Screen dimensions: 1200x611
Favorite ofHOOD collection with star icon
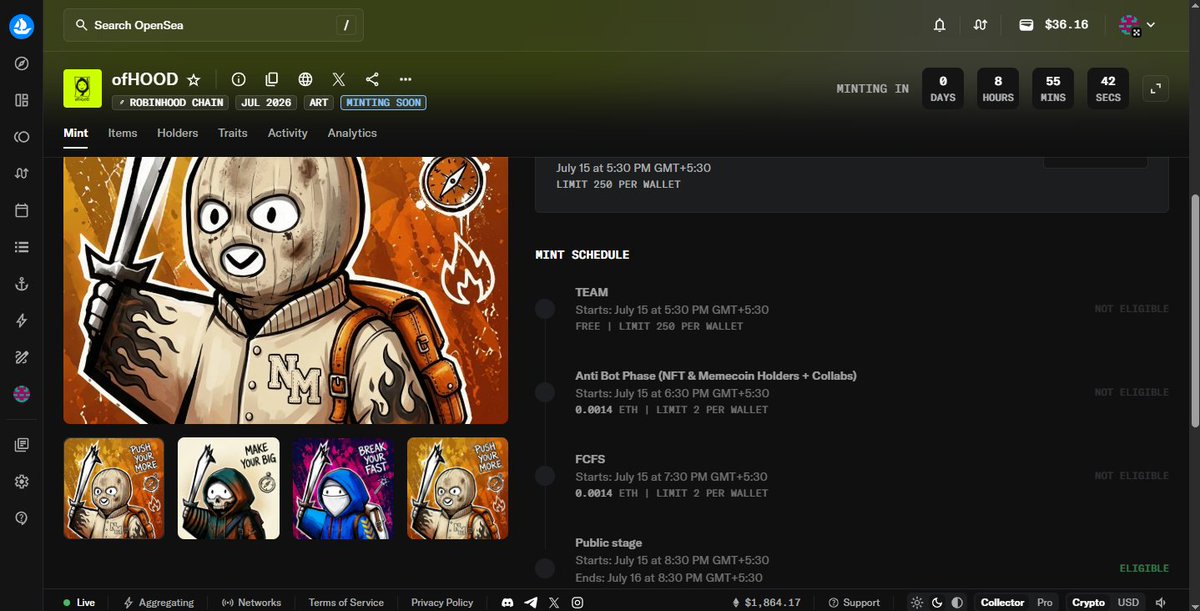point(194,79)
